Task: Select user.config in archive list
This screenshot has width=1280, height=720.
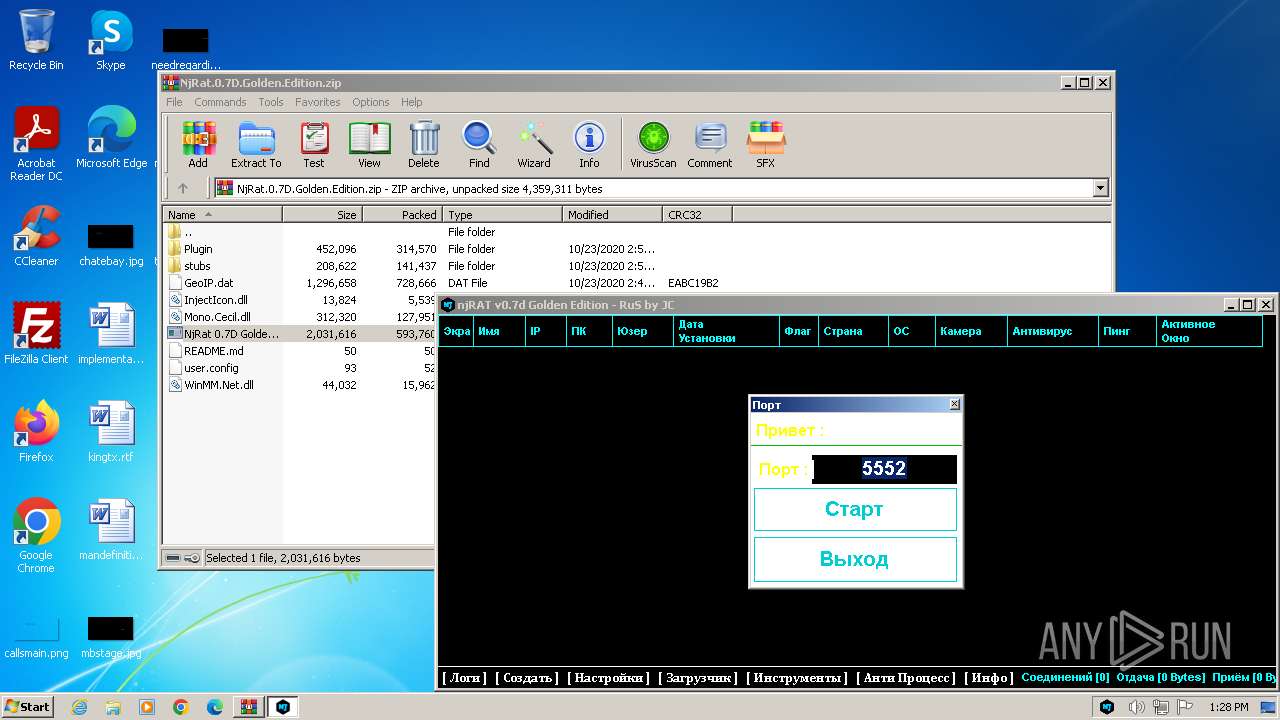Action: coord(211,368)
